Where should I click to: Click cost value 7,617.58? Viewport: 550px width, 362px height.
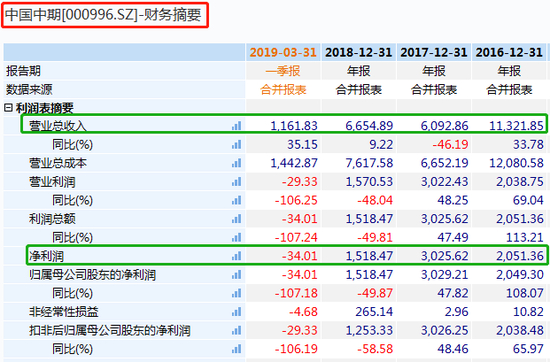coord(369,163)
